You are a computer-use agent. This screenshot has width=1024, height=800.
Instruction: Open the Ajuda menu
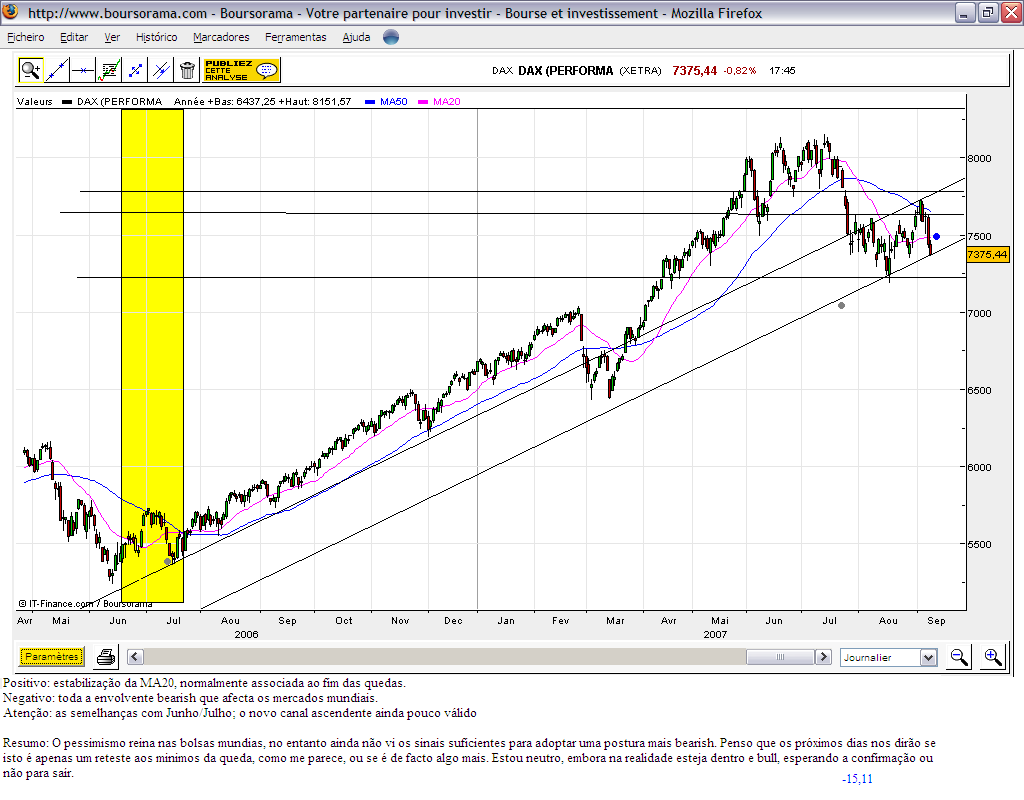[x=356, y=37]
